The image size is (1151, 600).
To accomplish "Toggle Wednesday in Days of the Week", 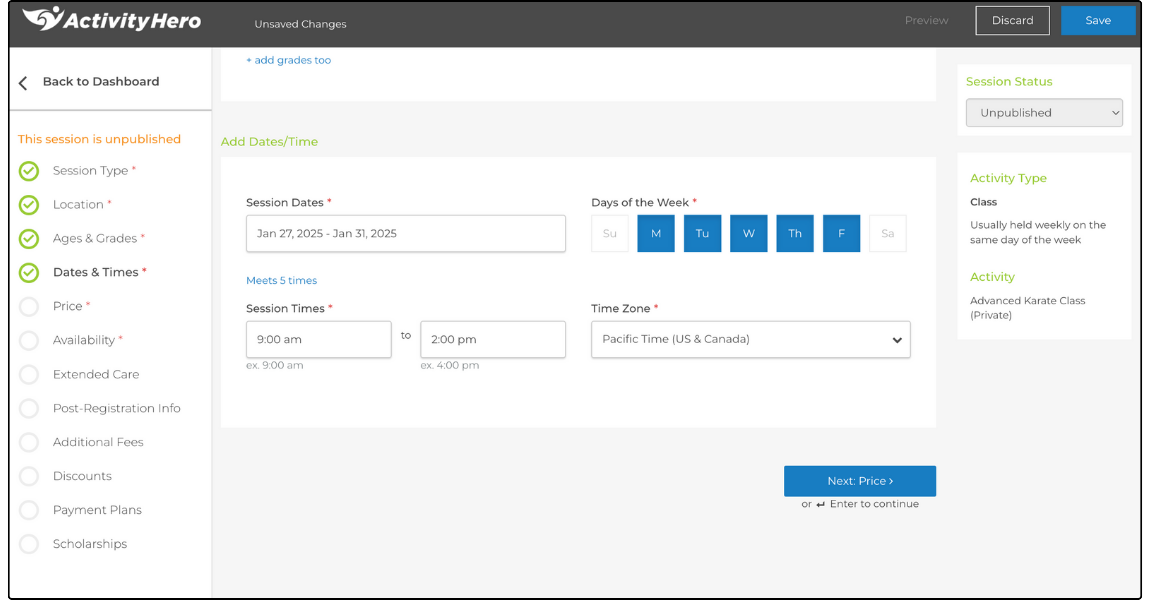I will pos(749,234).
